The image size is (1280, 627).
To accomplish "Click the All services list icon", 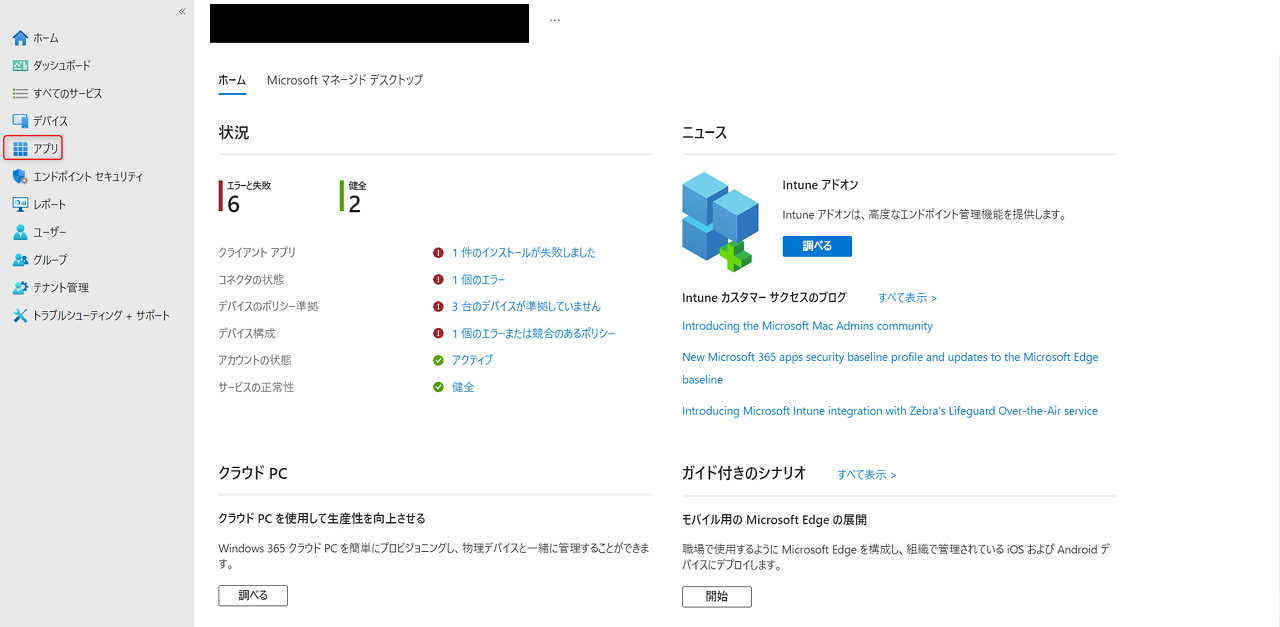I will click(20, 94).
